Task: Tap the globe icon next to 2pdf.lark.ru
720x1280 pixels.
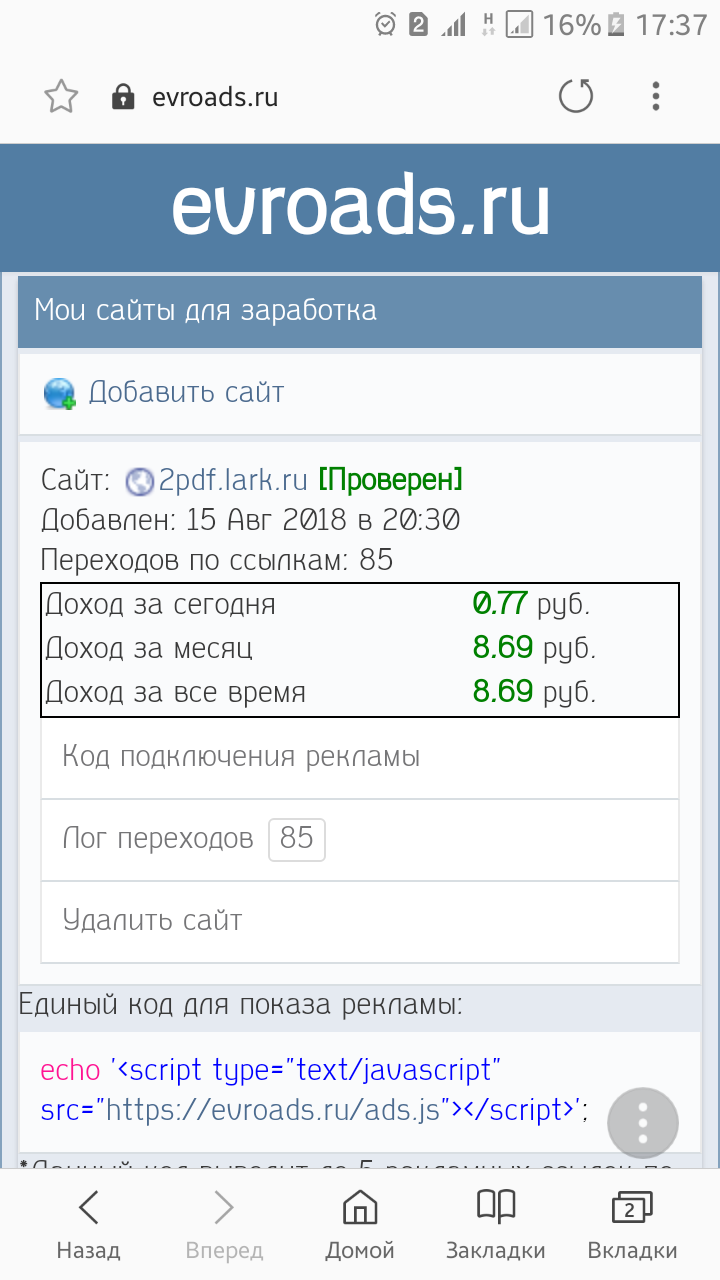Action: (x=140, y=481)
